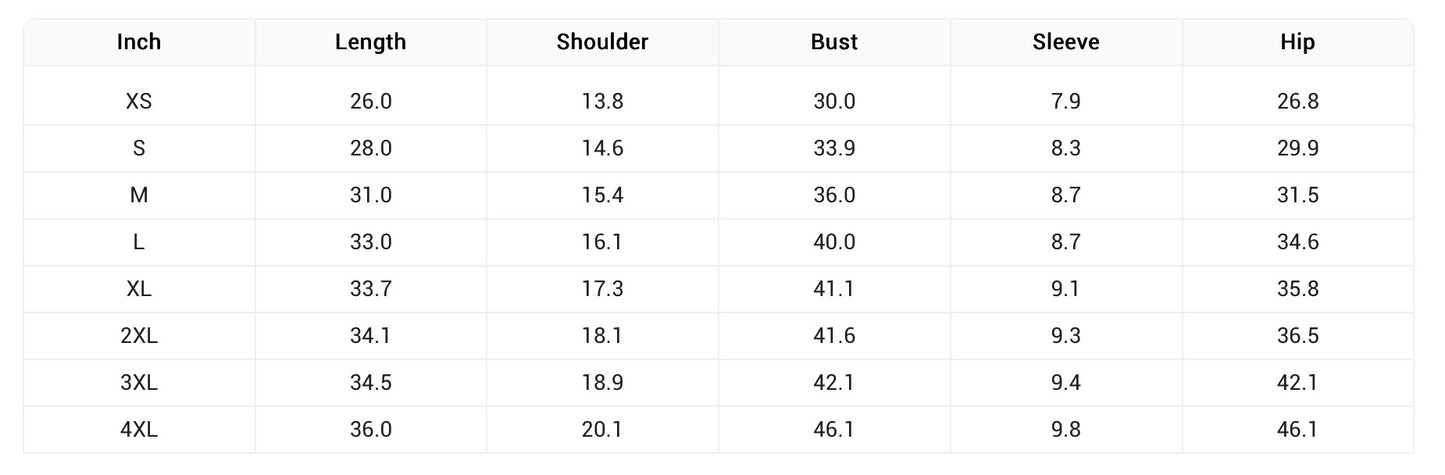Click the Inch column header
The image size is (1445, 475).
139,42
